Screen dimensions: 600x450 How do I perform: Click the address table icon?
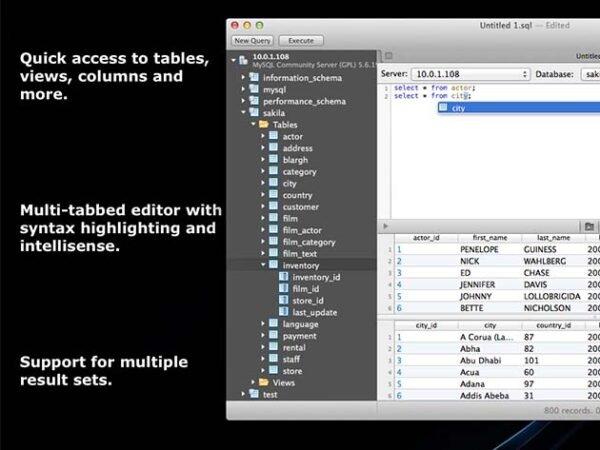(274, 147)
